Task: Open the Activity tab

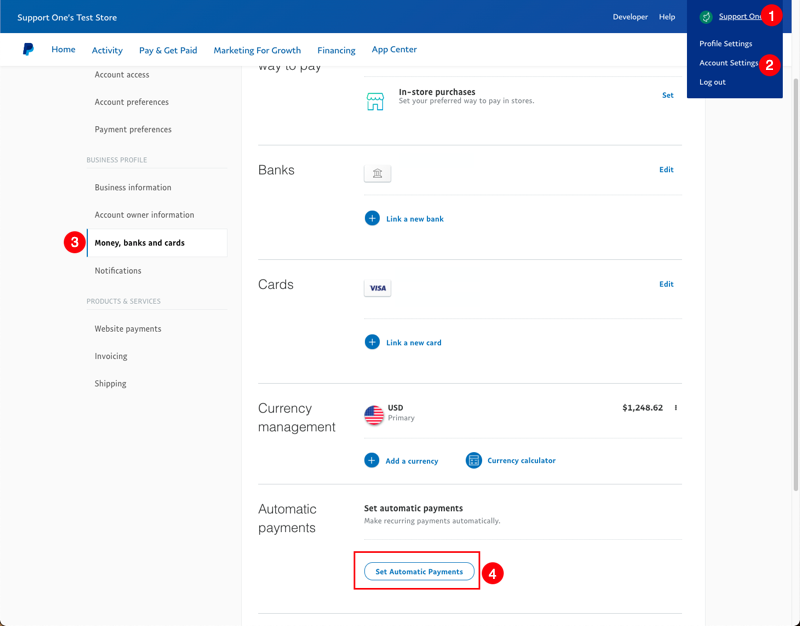Action: coord(107,50)
